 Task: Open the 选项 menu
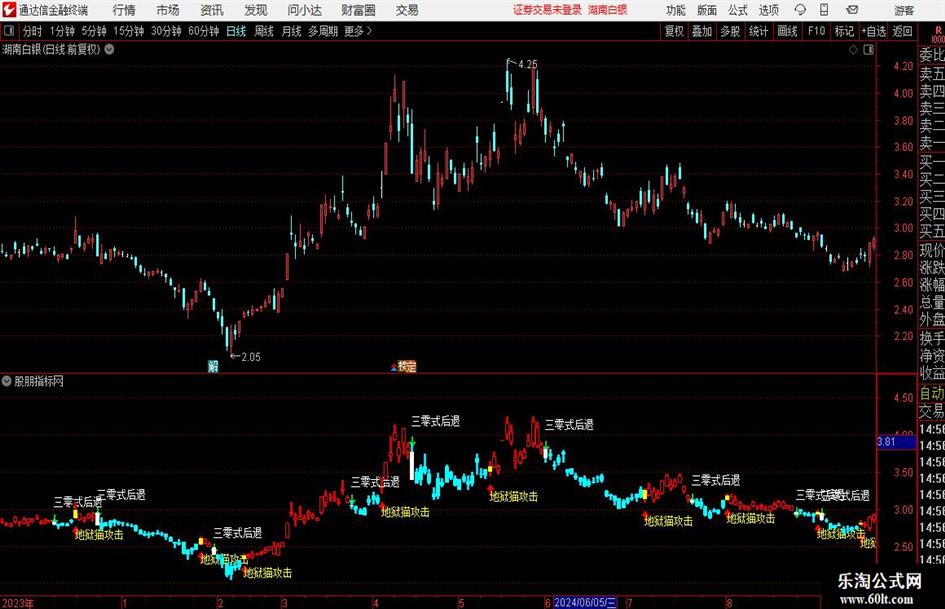click(768, 10)
